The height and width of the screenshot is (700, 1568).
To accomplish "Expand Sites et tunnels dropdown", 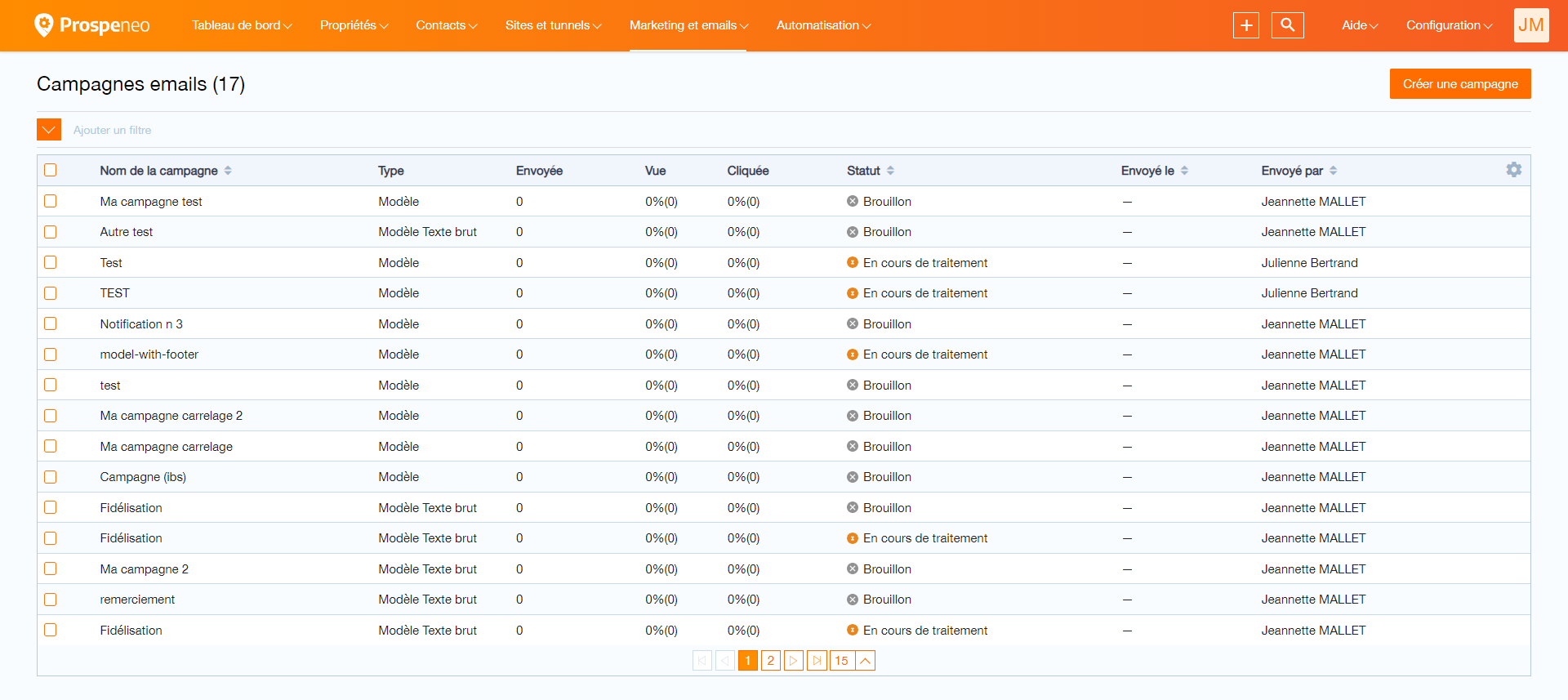I will (554, 25).
